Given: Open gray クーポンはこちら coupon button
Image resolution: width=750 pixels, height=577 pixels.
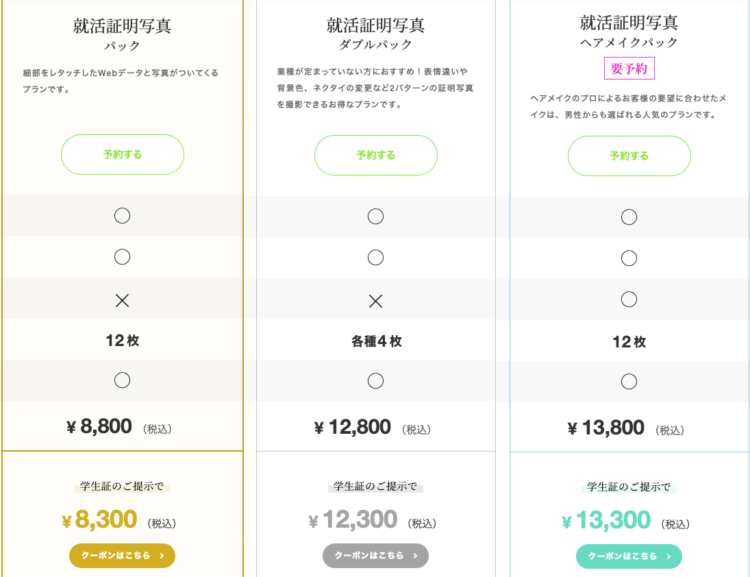Looking at the screenshot, I should (375, 555).
